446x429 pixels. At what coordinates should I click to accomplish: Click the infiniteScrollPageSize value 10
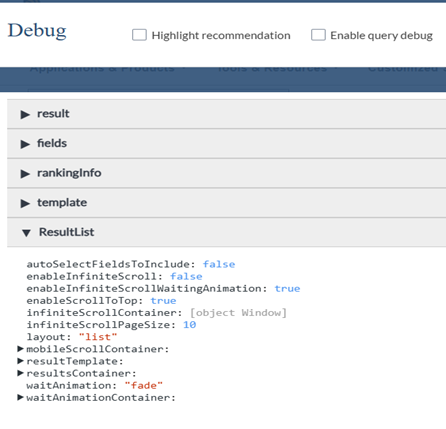click(x=190, y=325)
